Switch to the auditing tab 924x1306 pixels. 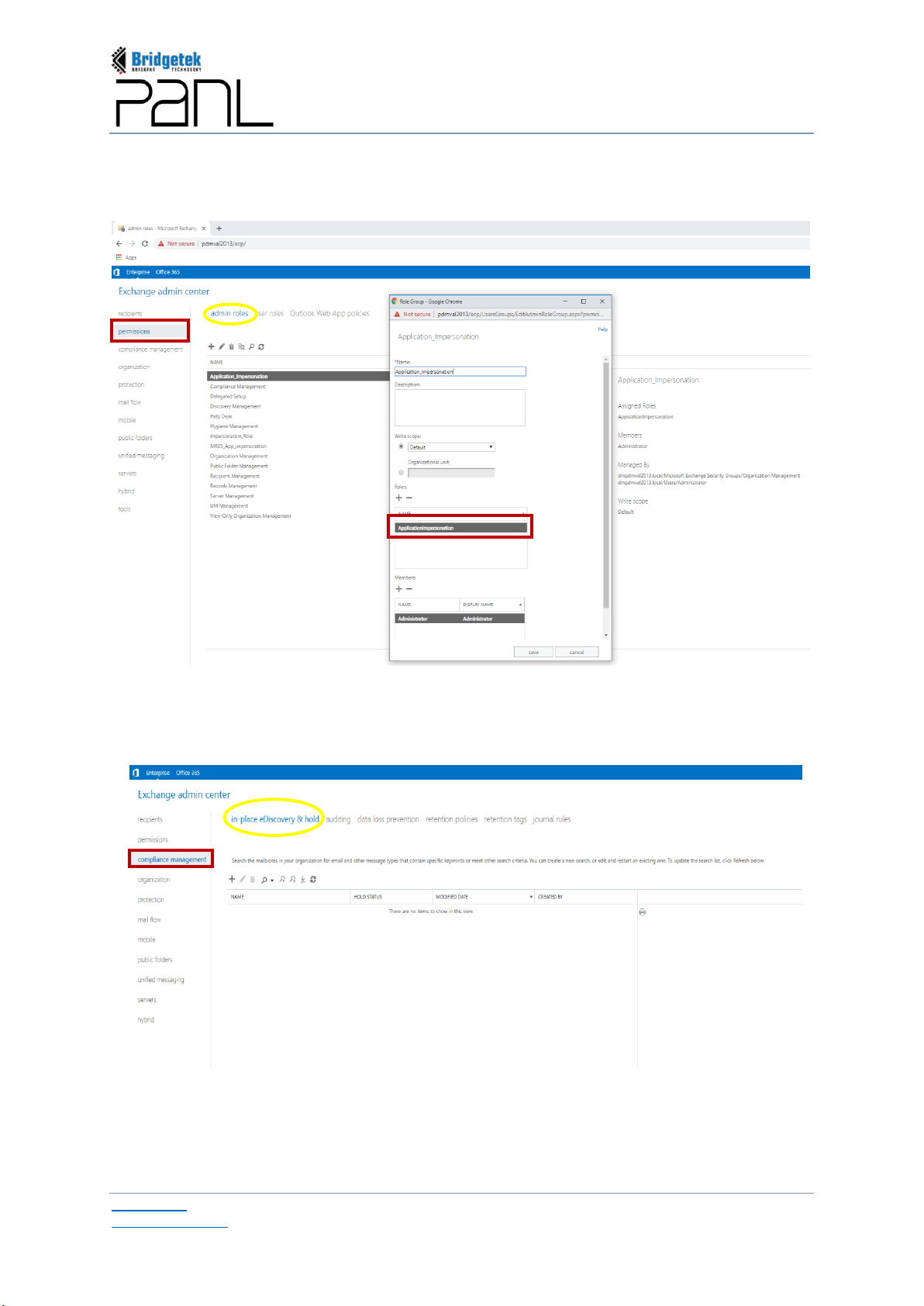[338, 819]
